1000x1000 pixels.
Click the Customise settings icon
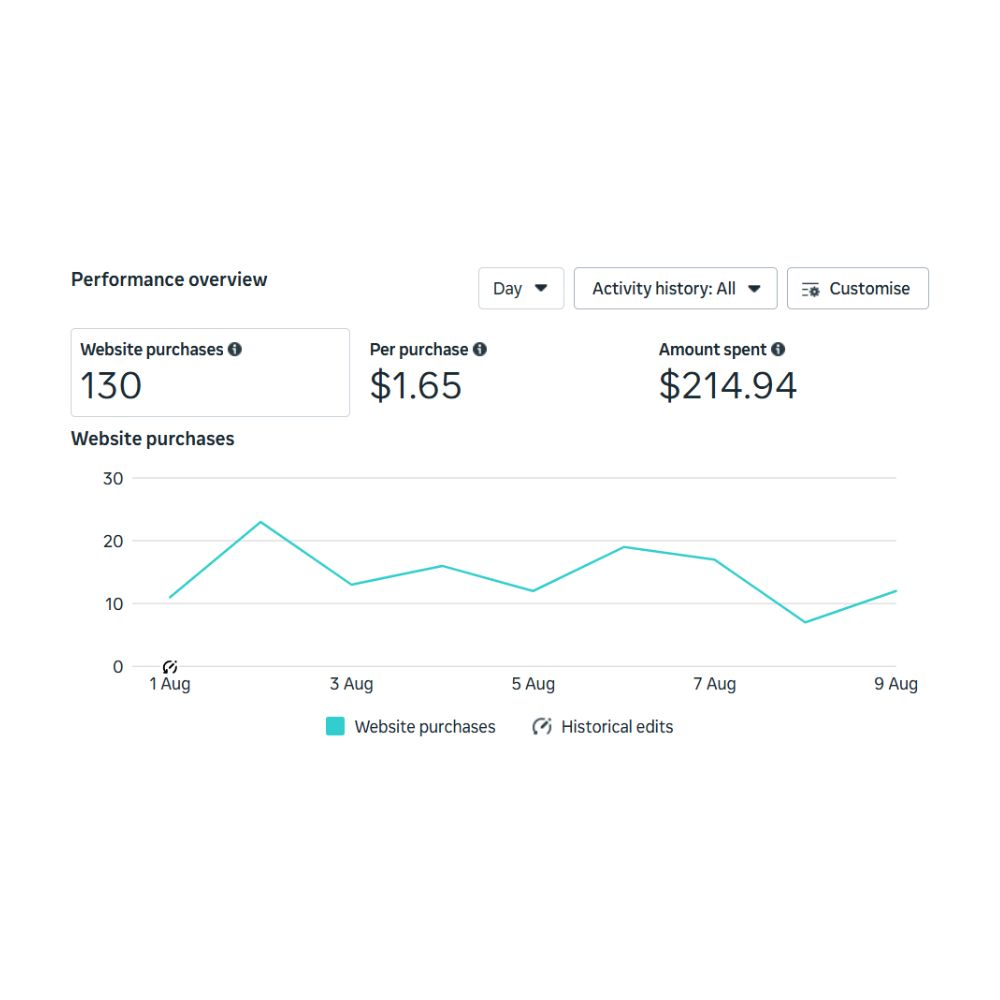(811, 290)
